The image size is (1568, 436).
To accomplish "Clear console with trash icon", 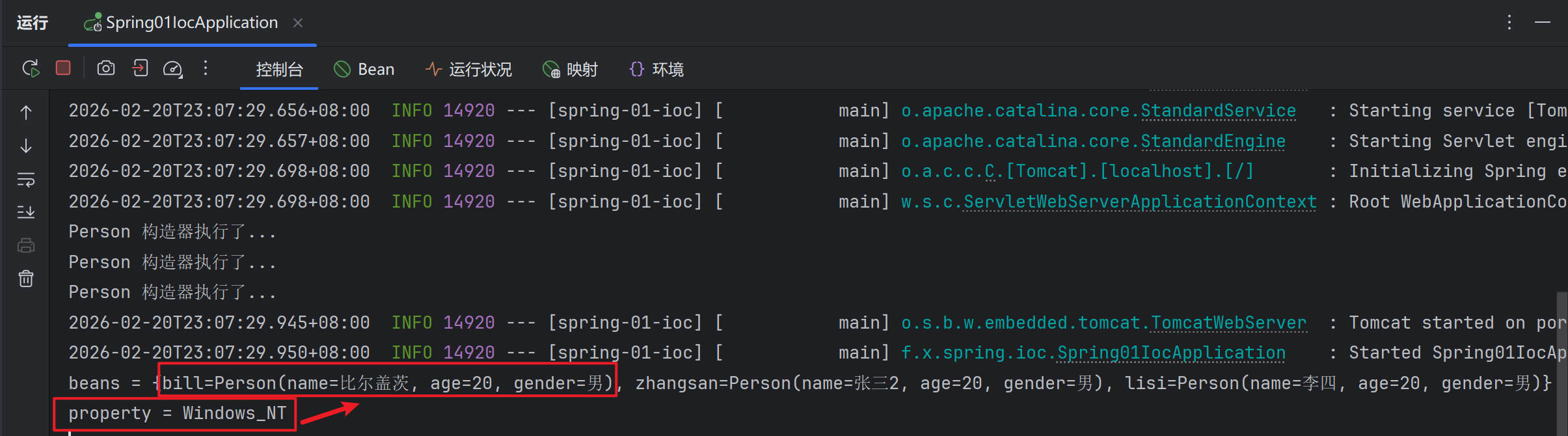I will (26, 279).
